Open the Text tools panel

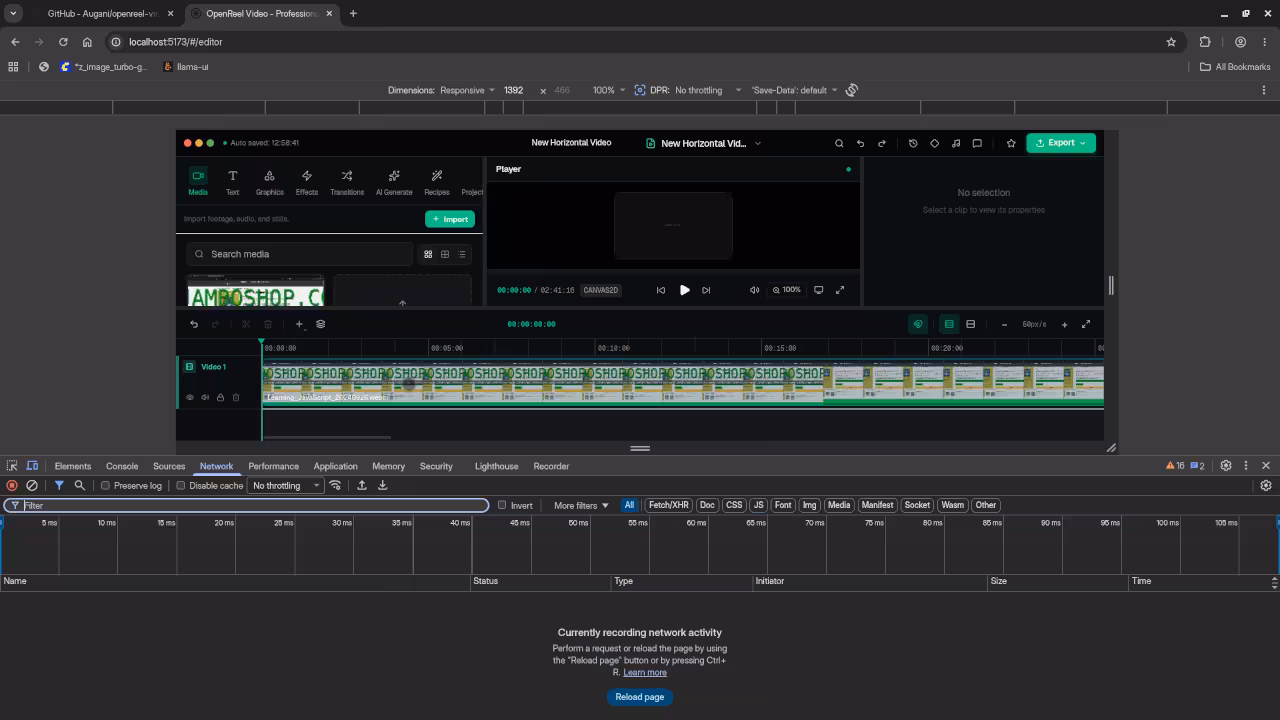coord(232,182)
